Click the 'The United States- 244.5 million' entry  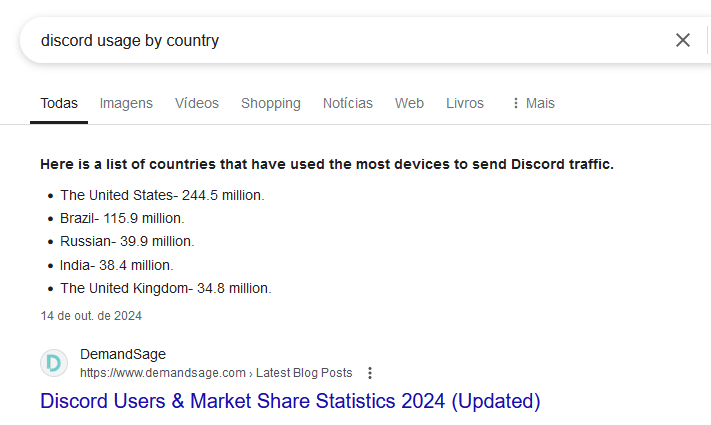click(x=162, y=195)
